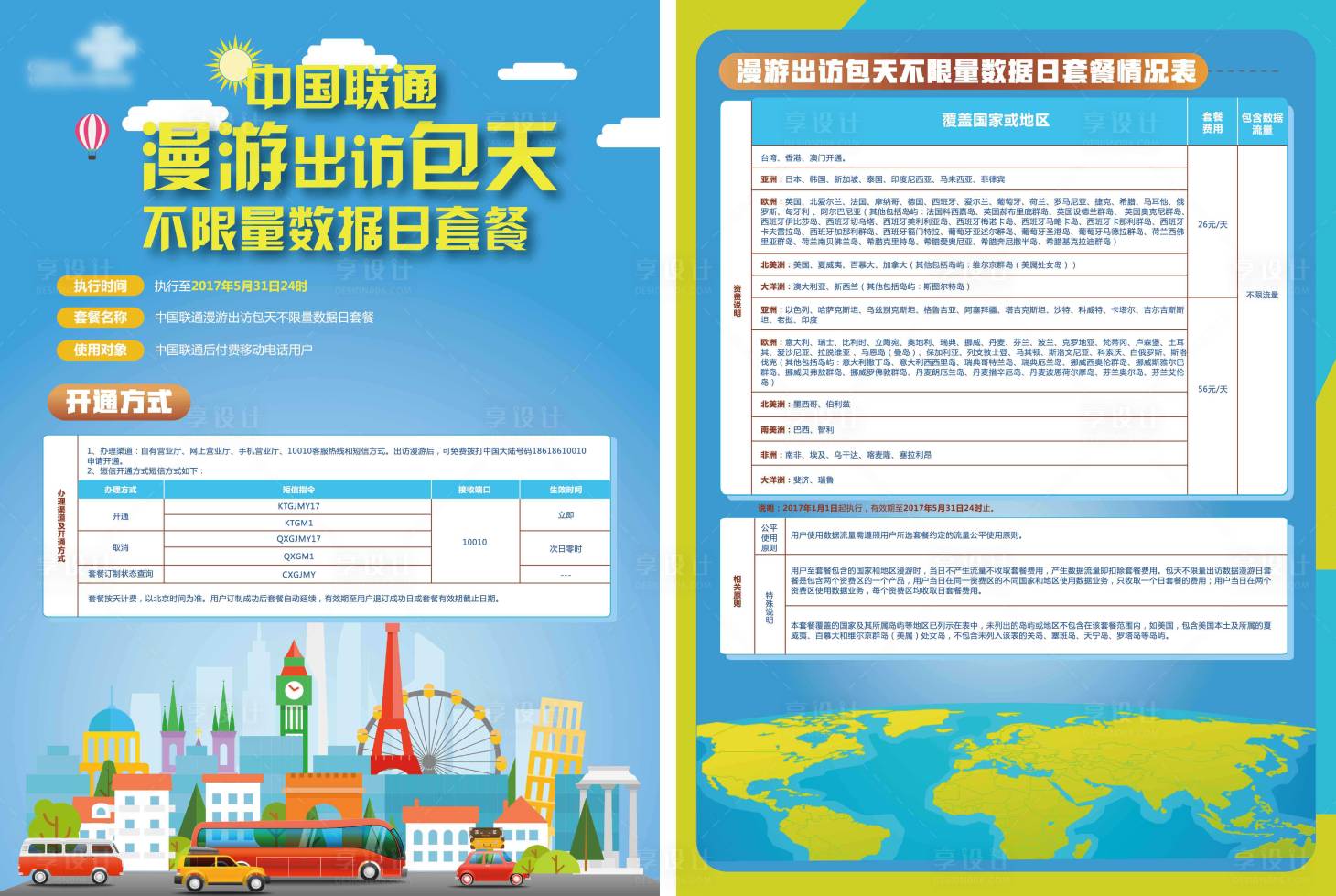The height and width of the screenshot is (896, 1336).
Task: Click the 立即 effective-time cell
Action: coord(566,515)
